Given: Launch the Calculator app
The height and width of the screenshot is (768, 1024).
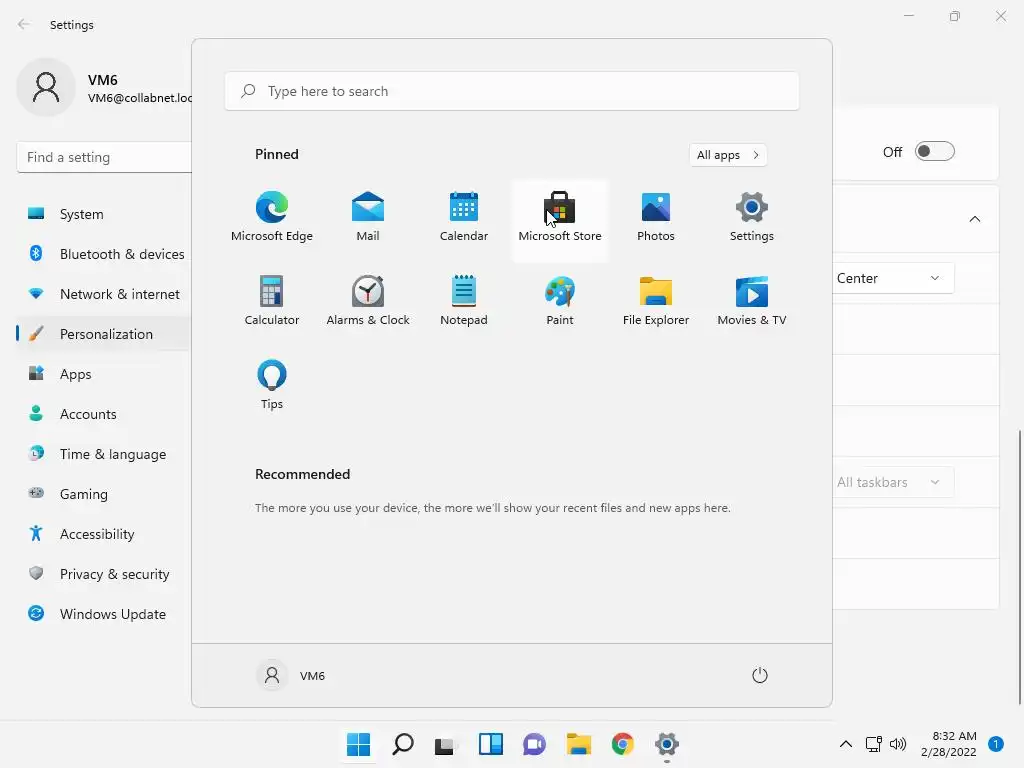Looking at the screenshot, I should (x=272, y=301).
